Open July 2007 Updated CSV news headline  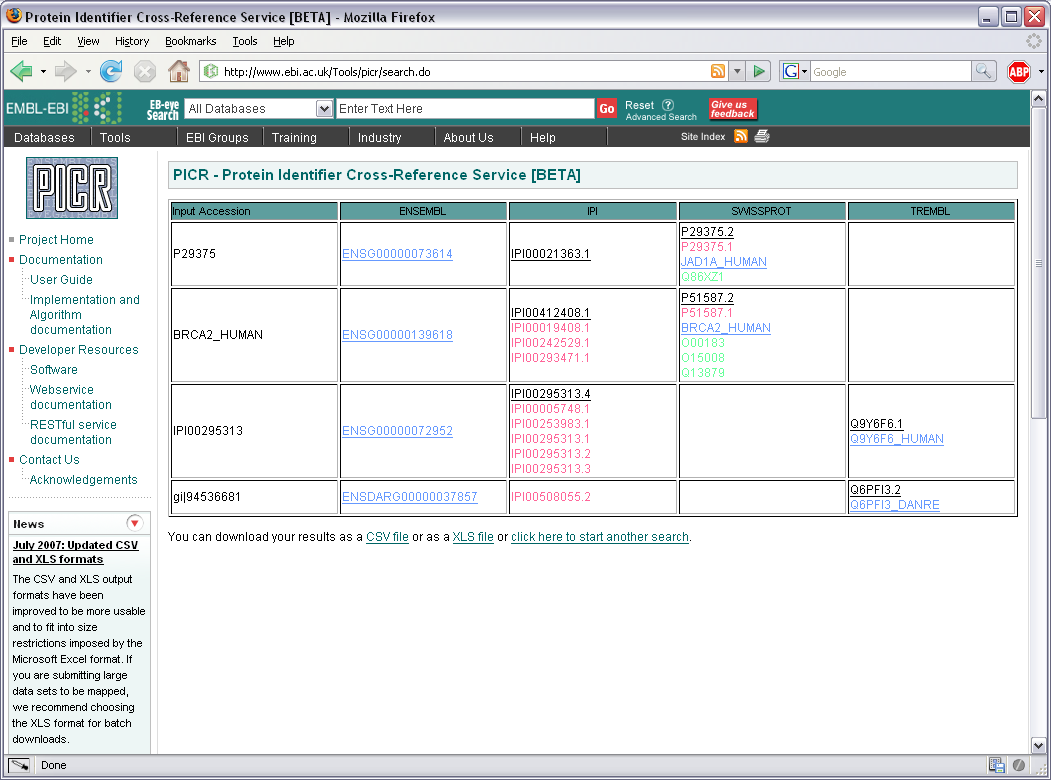(75, 552)
